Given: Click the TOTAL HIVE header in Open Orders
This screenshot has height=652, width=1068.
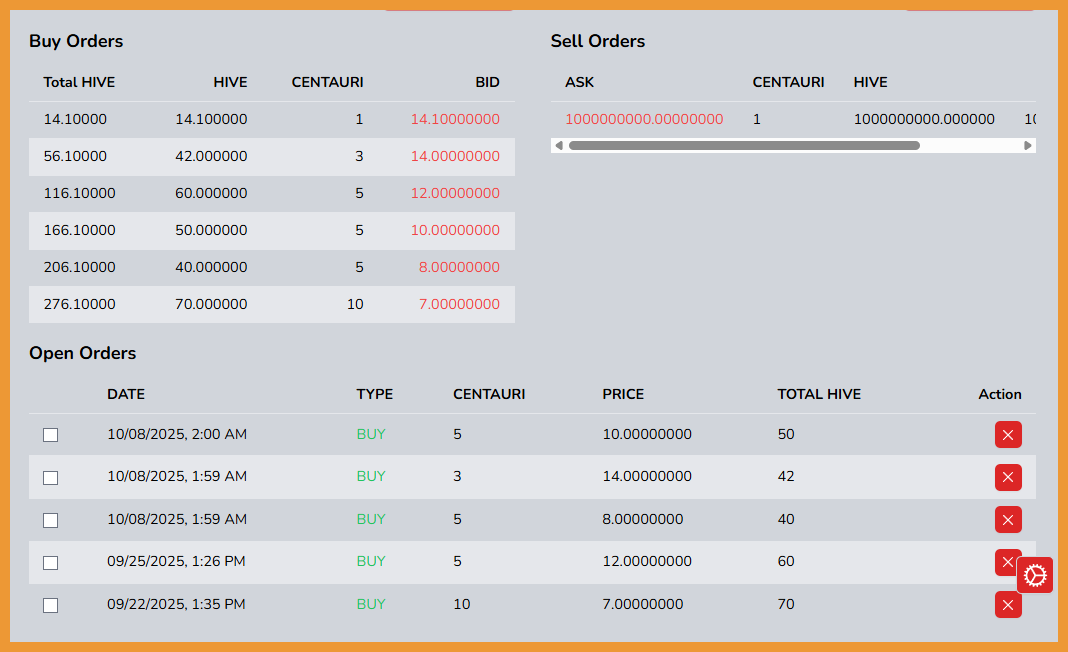Looking at the screenshot, I should coord(819,394).
